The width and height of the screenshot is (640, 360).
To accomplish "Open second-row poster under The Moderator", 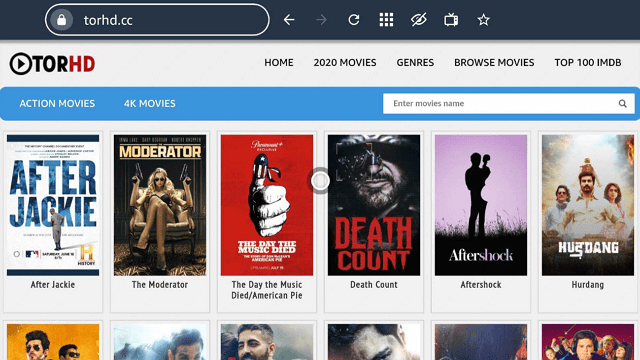I will coord(160,342).
